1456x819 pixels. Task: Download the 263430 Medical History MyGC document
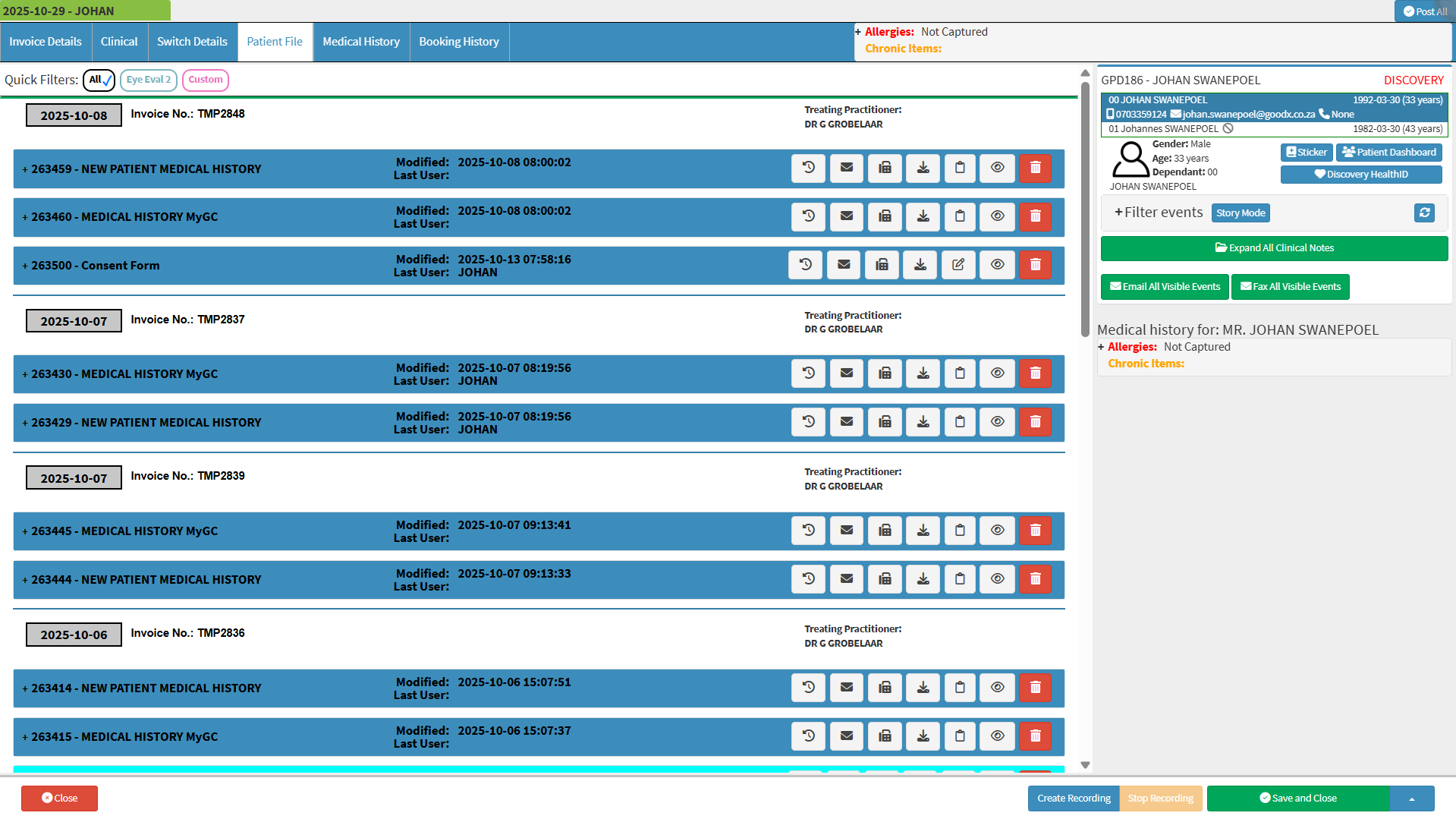(923, 373)
